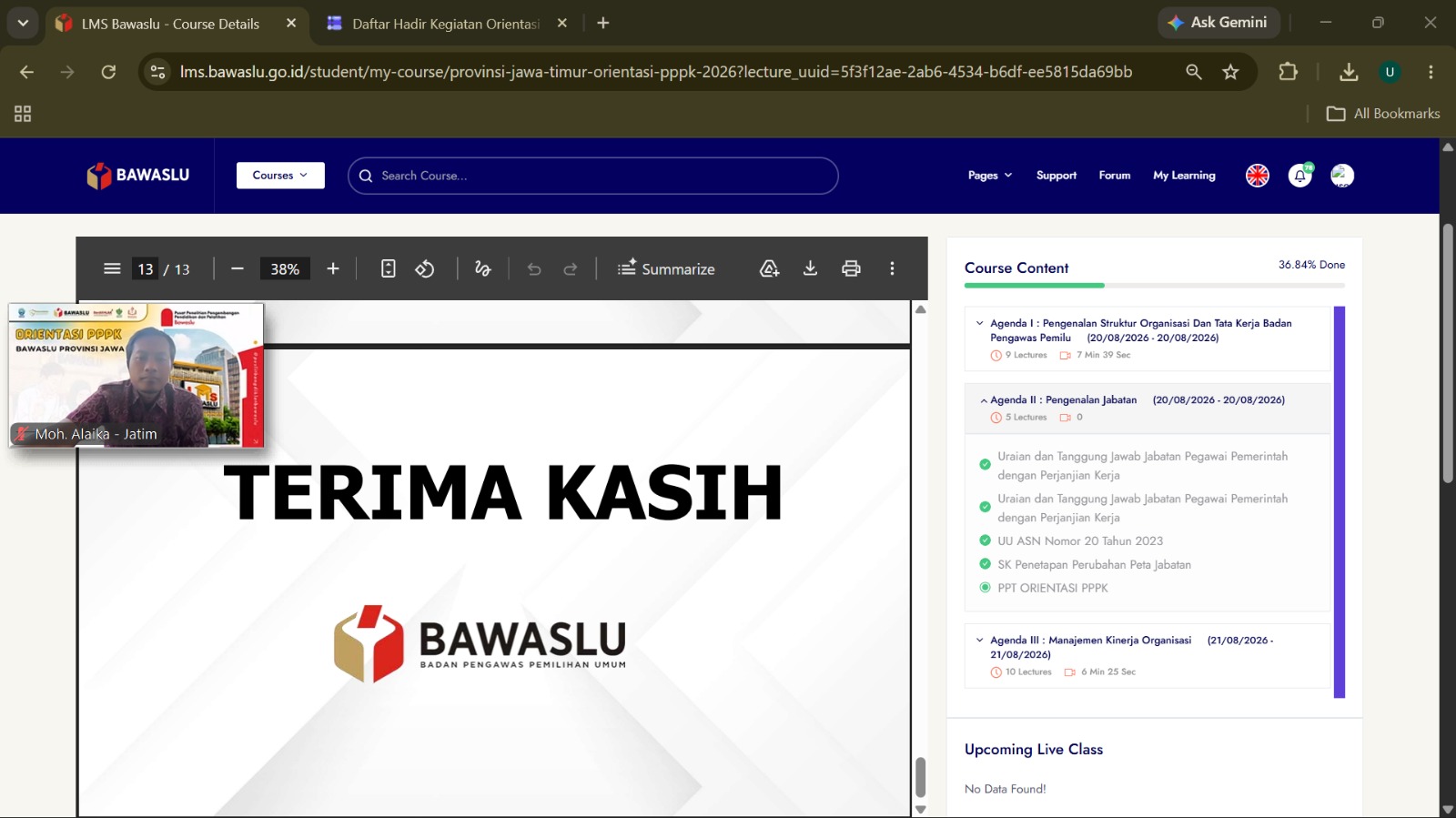This screenshot has width=1456, height=818.
Task: Toggle fit to page in PDF viewer
Action: click(389, 268)
